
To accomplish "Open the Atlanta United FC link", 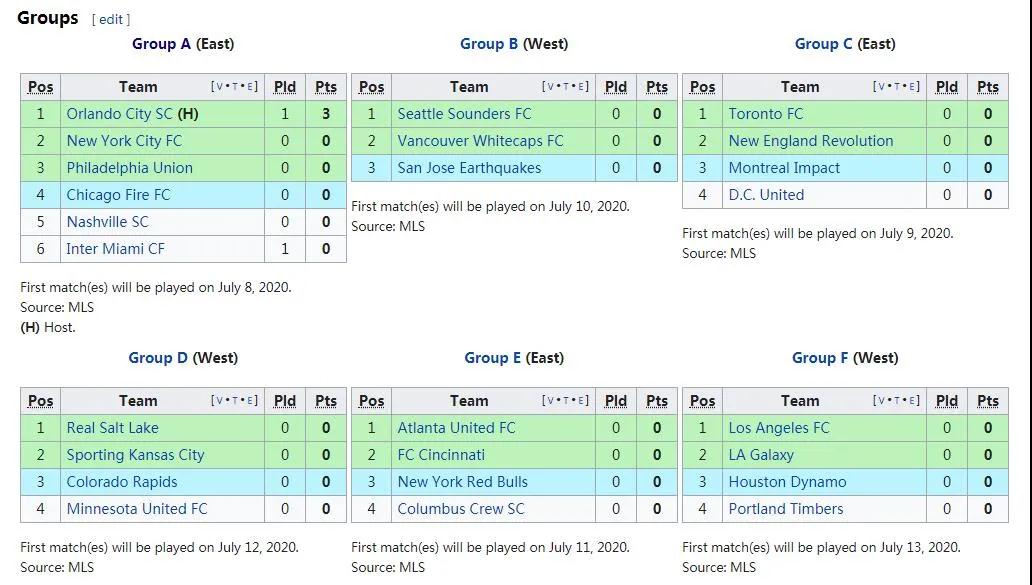I will click(x=456, y=428).
